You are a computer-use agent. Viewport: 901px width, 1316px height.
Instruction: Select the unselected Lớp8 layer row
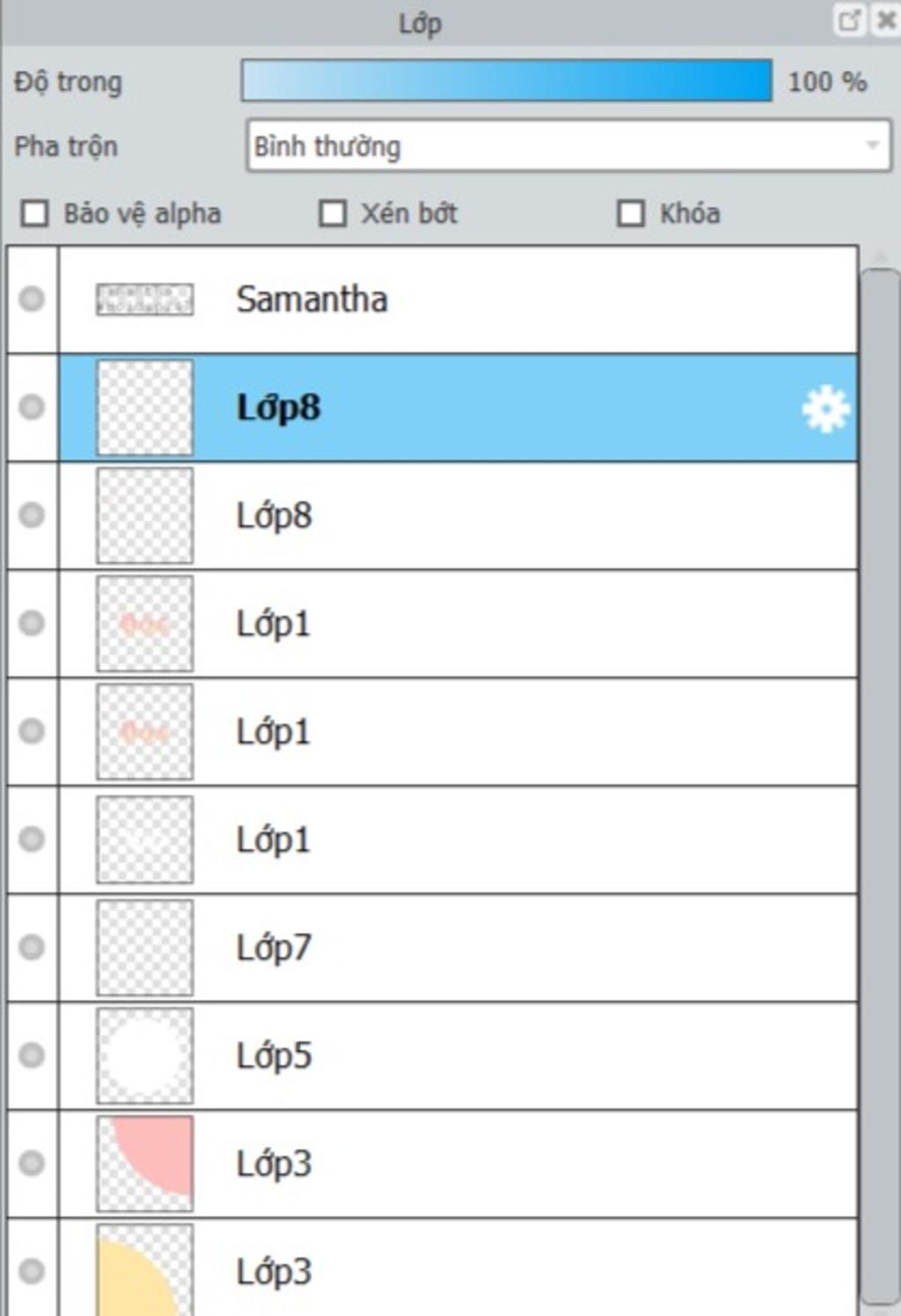(x=458, y=516)
